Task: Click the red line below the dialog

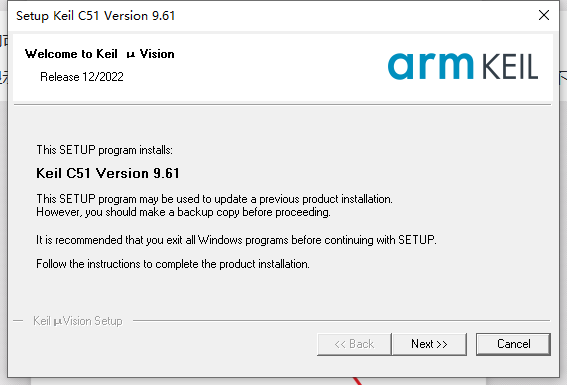Action: pos(358,381)
